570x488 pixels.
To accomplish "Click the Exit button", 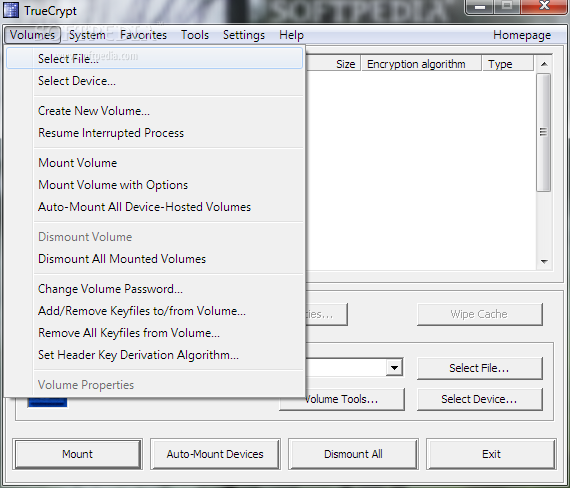I will point(491,454).
